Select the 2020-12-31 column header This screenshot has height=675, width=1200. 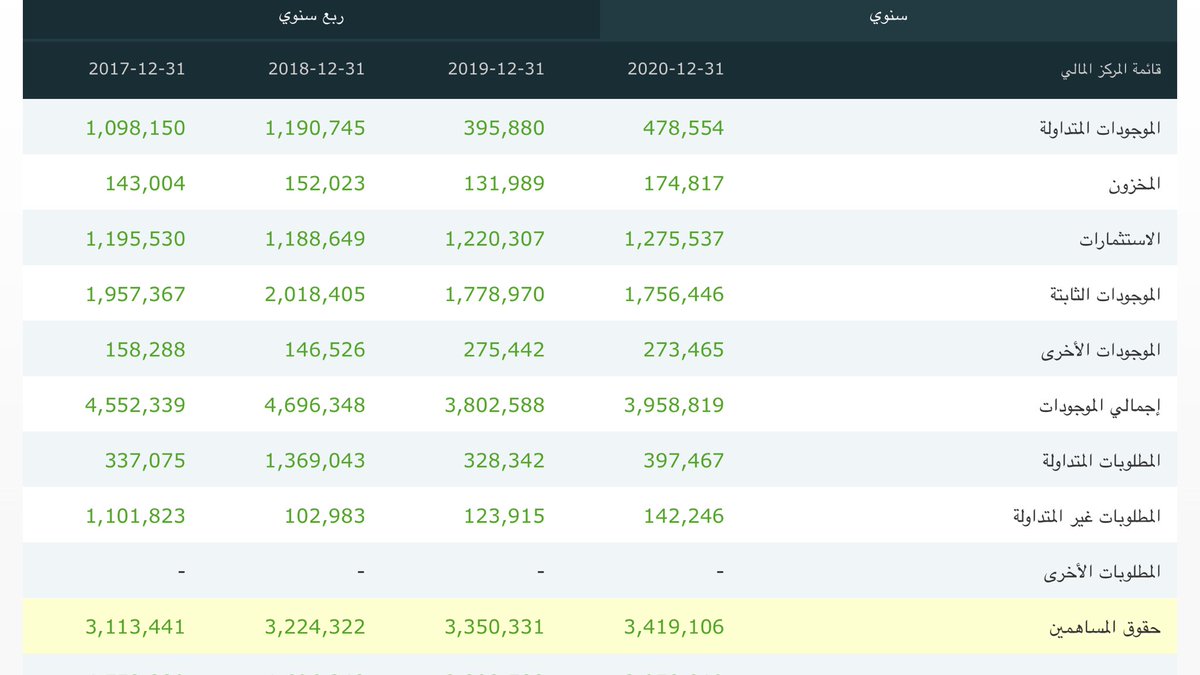coord(675,69)
